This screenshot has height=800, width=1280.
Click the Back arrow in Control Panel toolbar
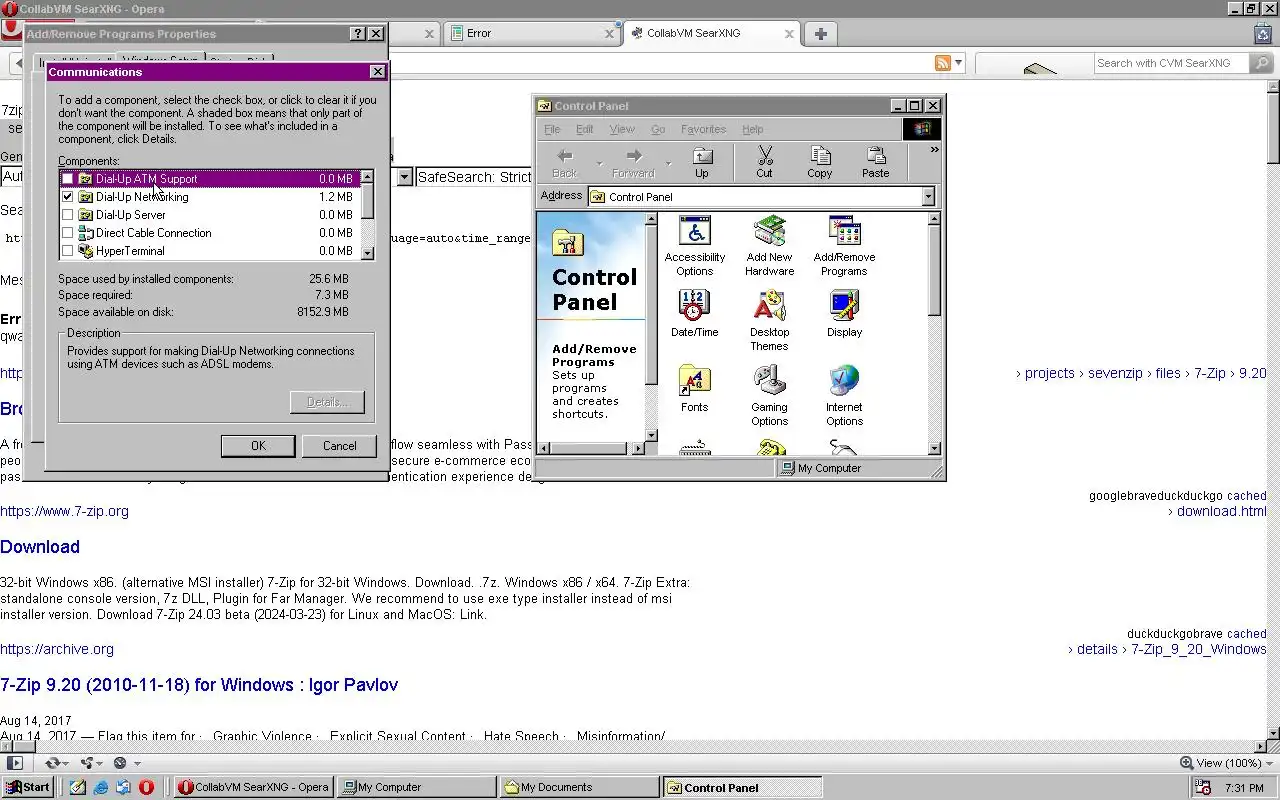coord(565,162)
